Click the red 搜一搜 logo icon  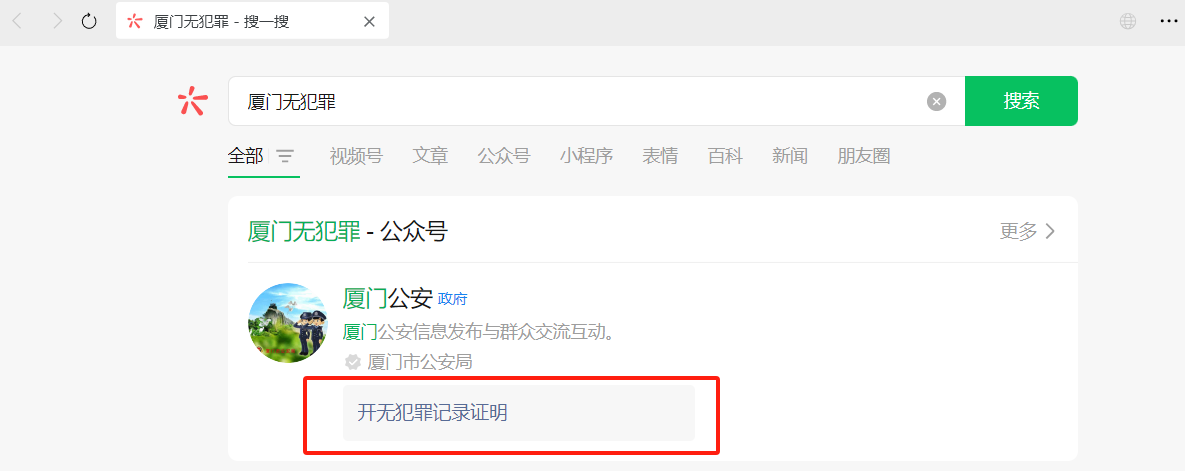click(x=192, y=101)
